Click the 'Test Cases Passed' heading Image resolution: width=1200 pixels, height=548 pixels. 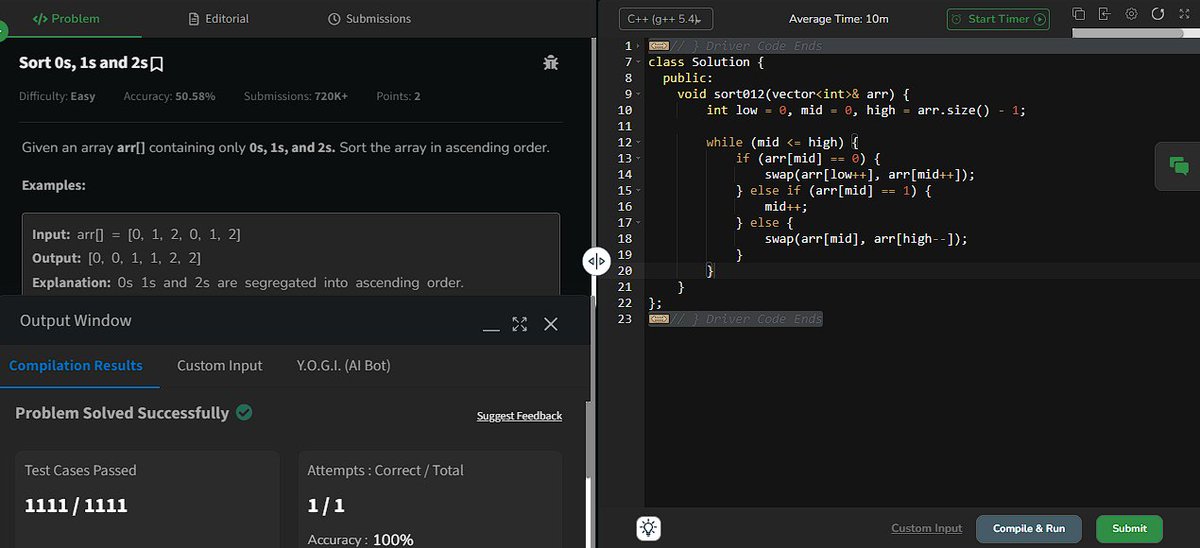click(x=80, y=470)
